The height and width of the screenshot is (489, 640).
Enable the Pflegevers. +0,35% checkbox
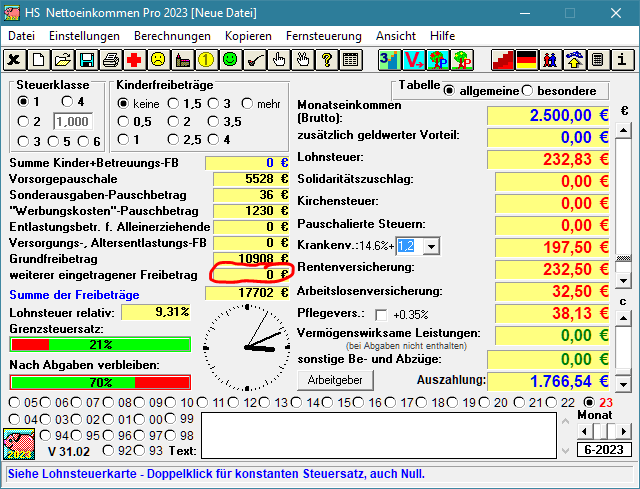click(x=380, y=315)
